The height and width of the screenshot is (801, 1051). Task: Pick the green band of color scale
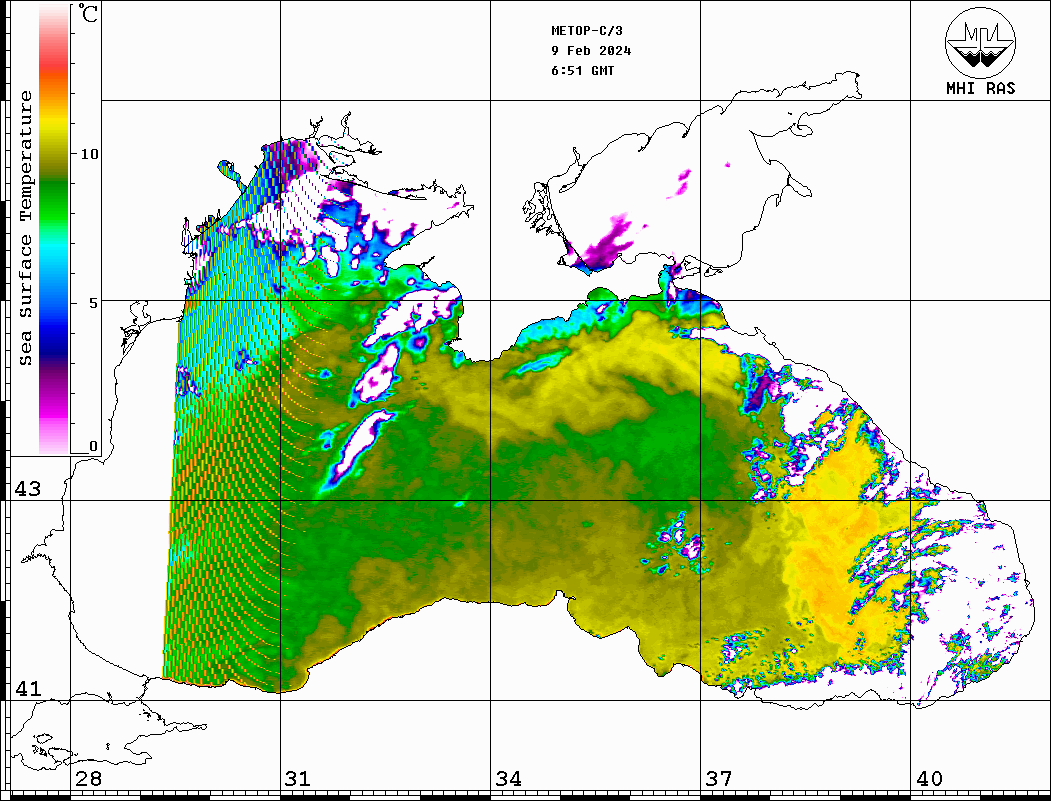tap(54, 201)
